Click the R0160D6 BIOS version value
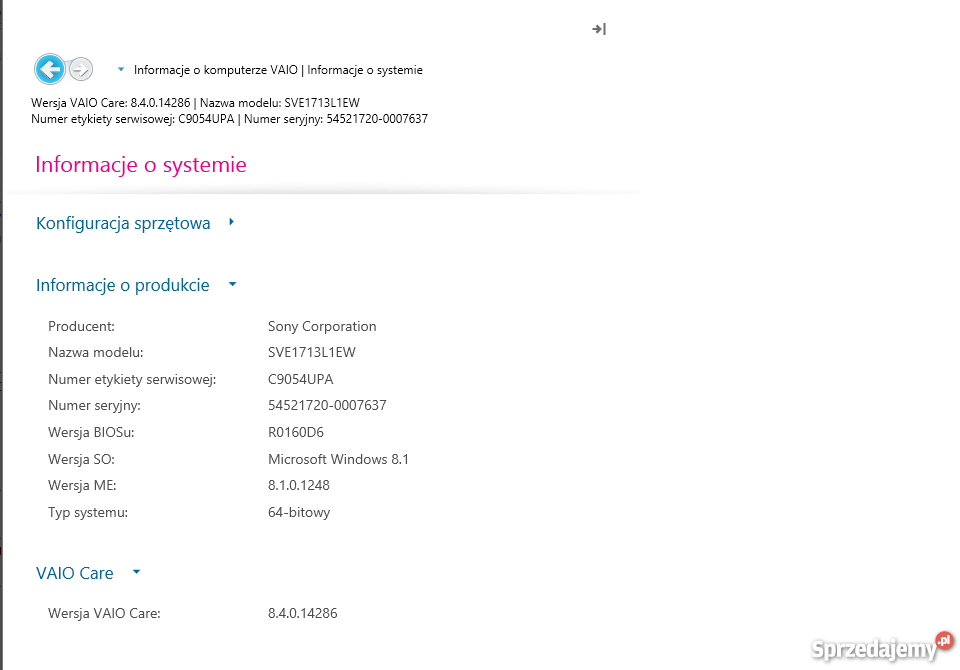 click(x=296, y=432)
